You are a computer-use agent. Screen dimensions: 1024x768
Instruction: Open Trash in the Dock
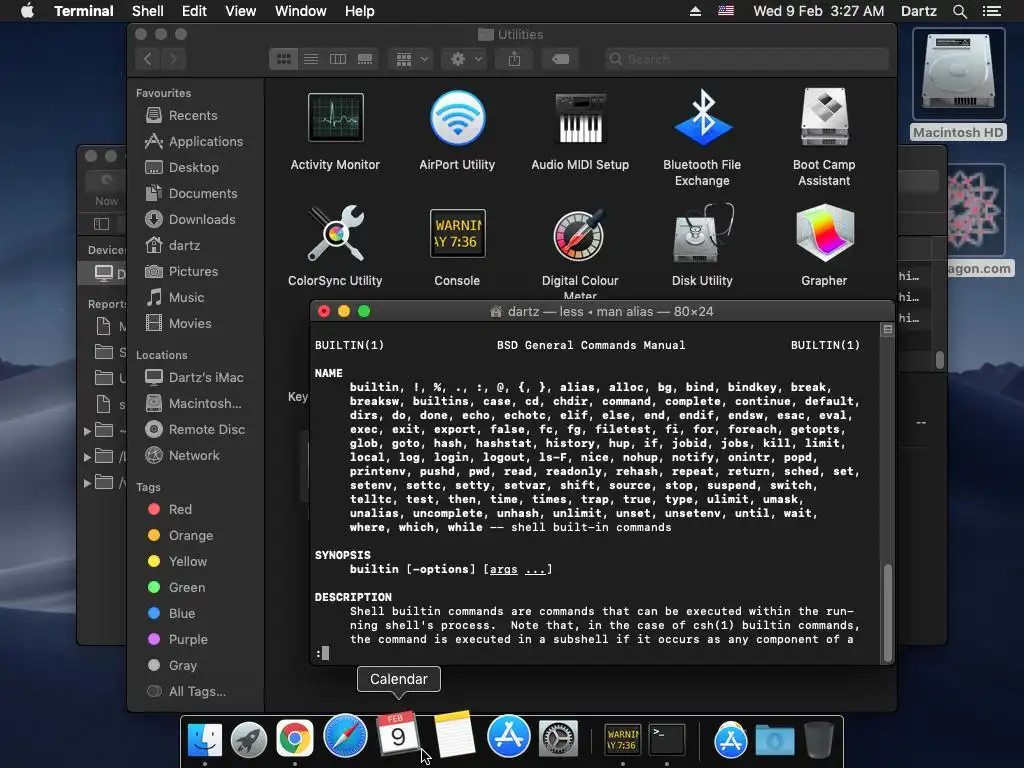click(x=818, y=739)
